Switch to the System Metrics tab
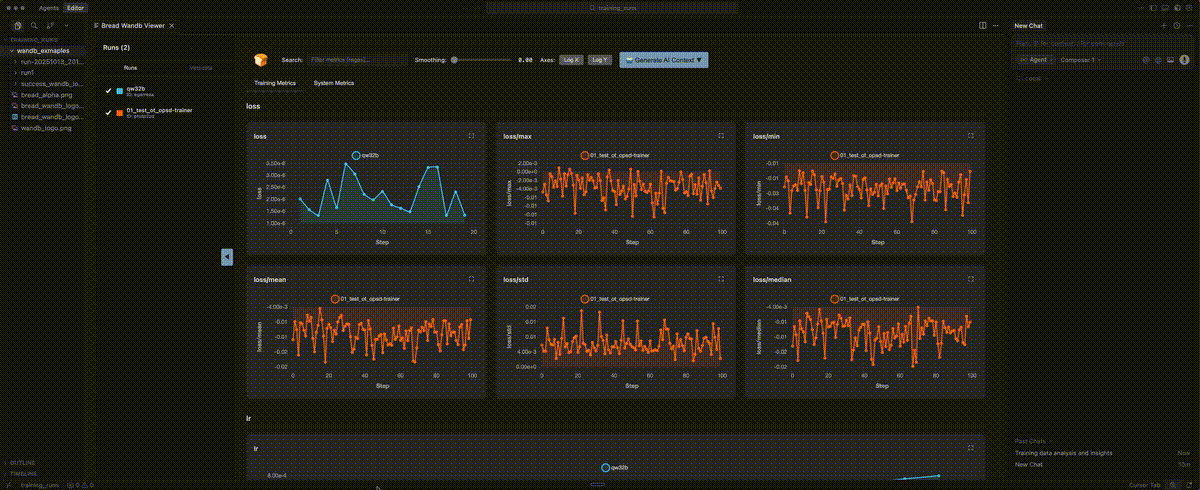 point(334,83)
